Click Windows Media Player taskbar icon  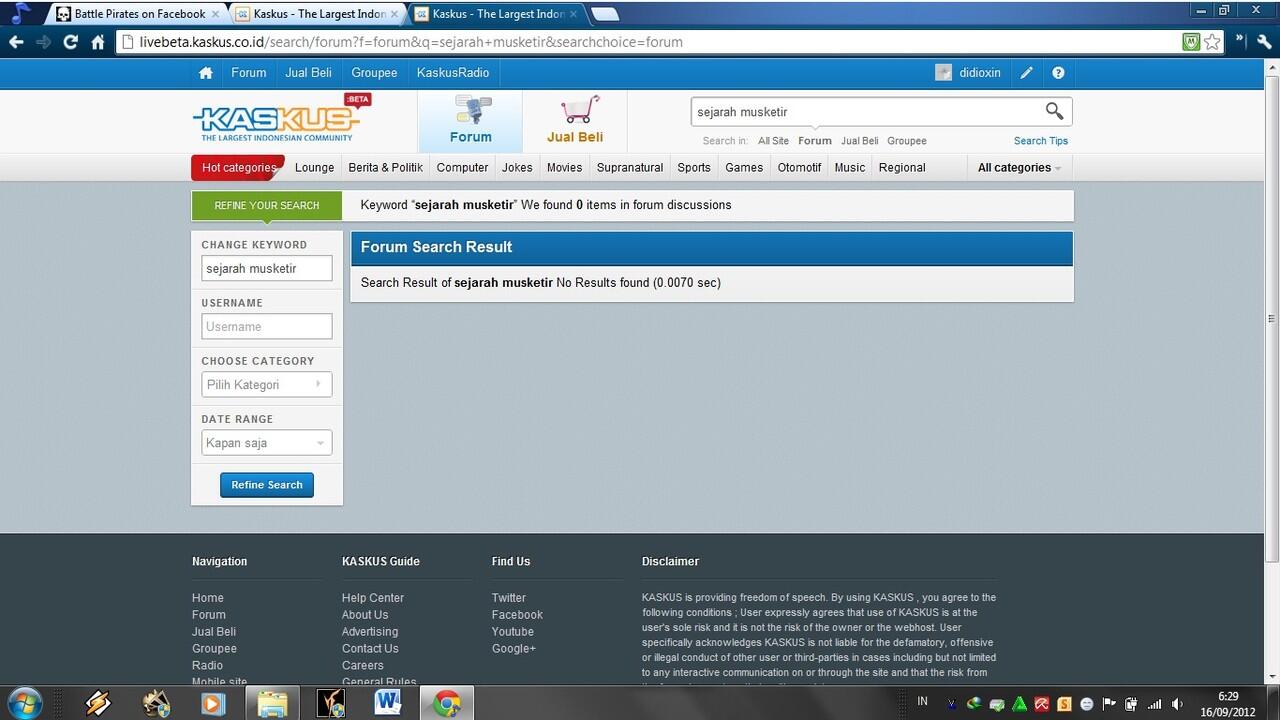tap(213, 703)
